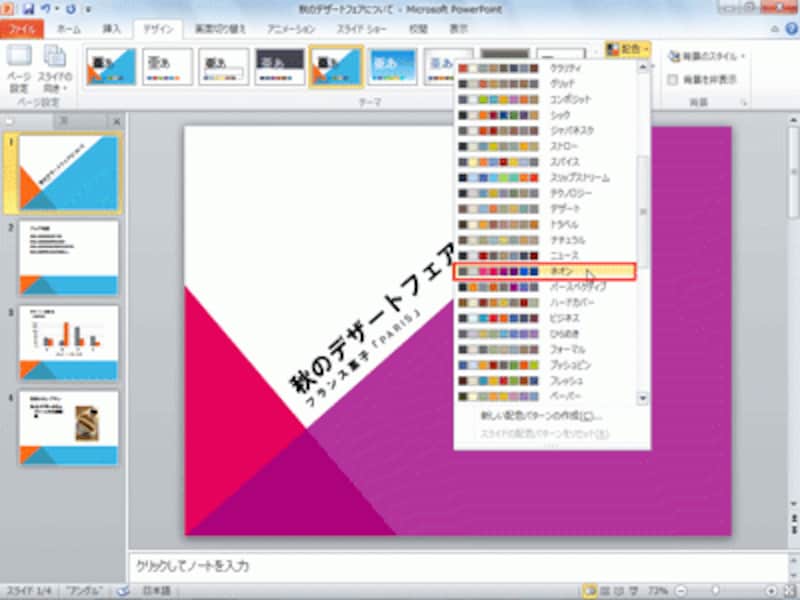Choose the スリップストリーム color scheme

click(x=545, y=178)
